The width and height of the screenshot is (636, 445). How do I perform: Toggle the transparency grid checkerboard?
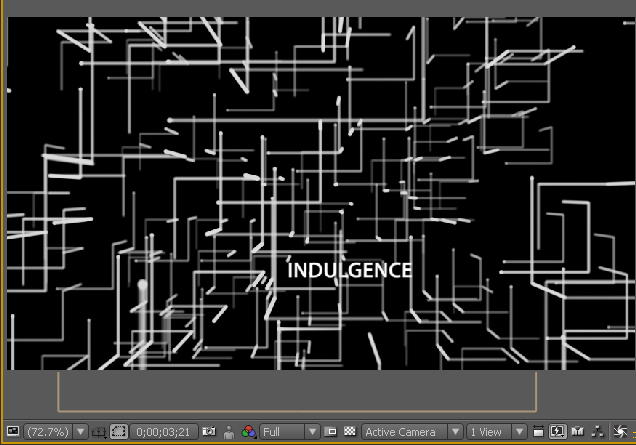point(350,431)
